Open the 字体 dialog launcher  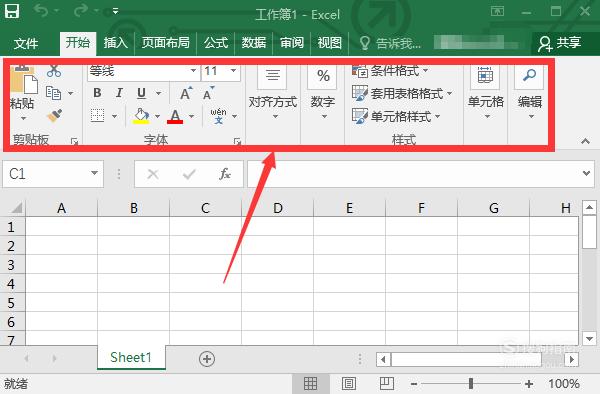click(237, 142)
